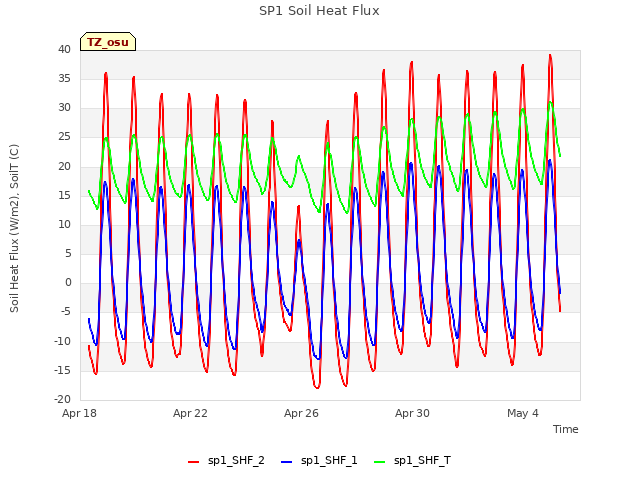Click the Apr 22 x-axis tick label

[190, 413]
